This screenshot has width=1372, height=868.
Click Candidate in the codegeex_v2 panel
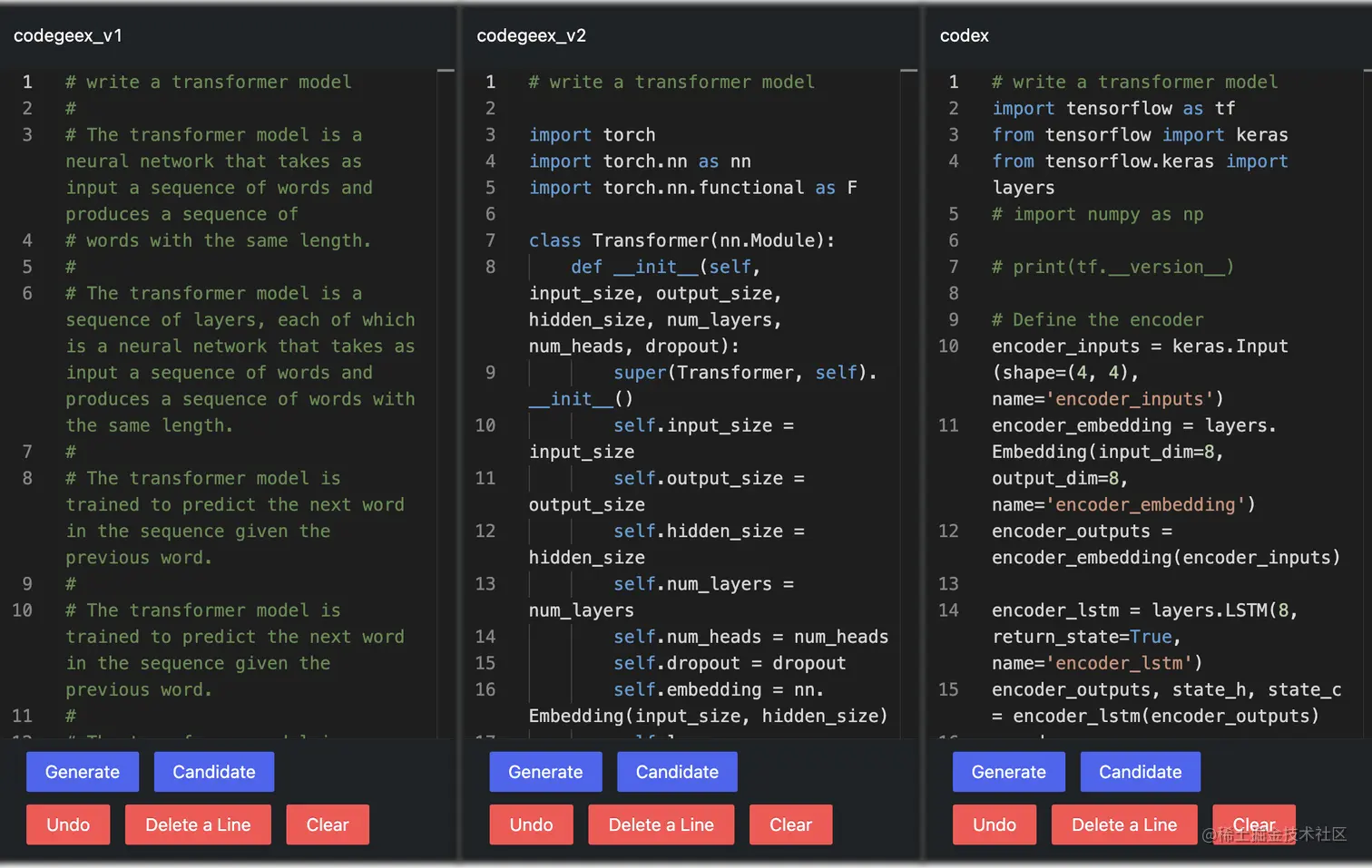(677, 772)
